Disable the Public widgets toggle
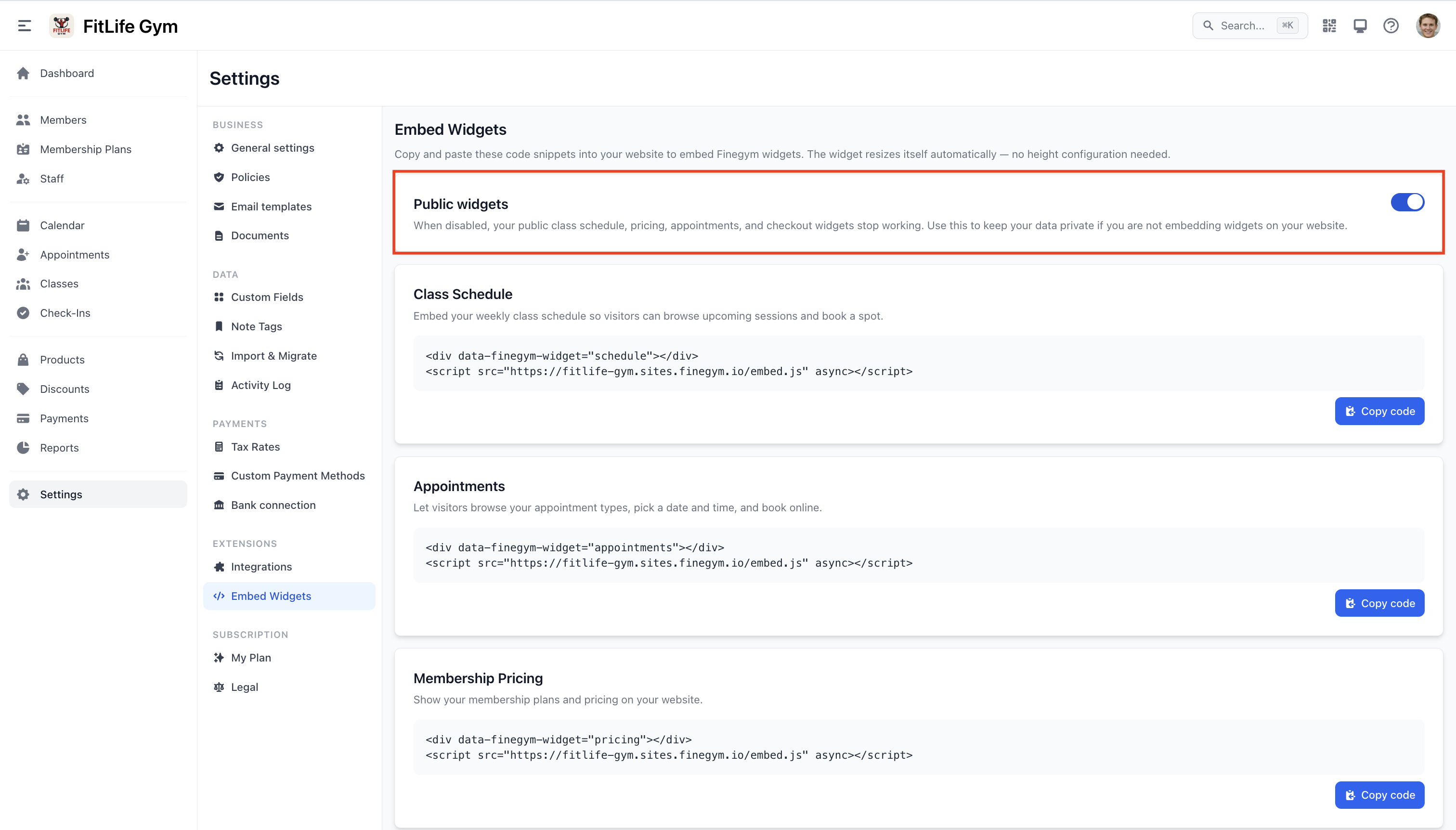The width and height of the screenshot is (1456, 830). (1407, 202)
